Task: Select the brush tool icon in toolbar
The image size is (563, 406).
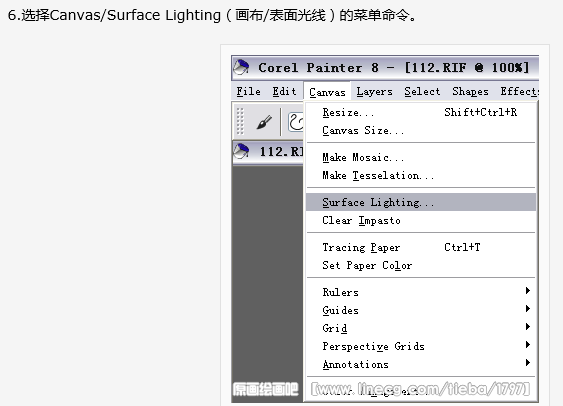Action: [x=264, y=122]
